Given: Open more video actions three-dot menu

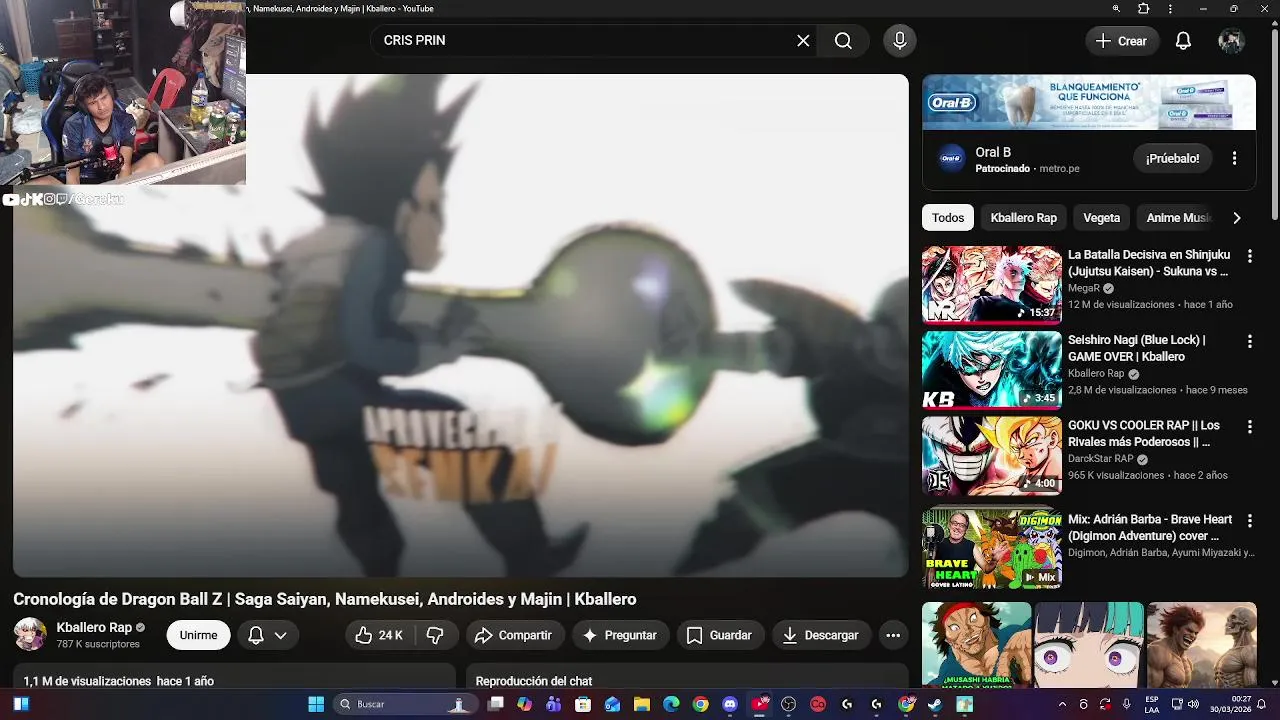Looking at the screenshot, I should coord(893,635).
